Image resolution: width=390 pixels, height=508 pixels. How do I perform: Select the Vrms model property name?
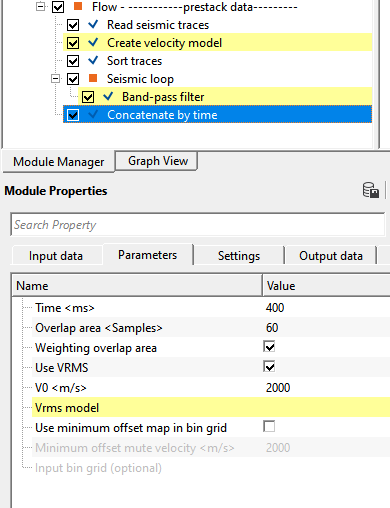(x=67, y=407)
